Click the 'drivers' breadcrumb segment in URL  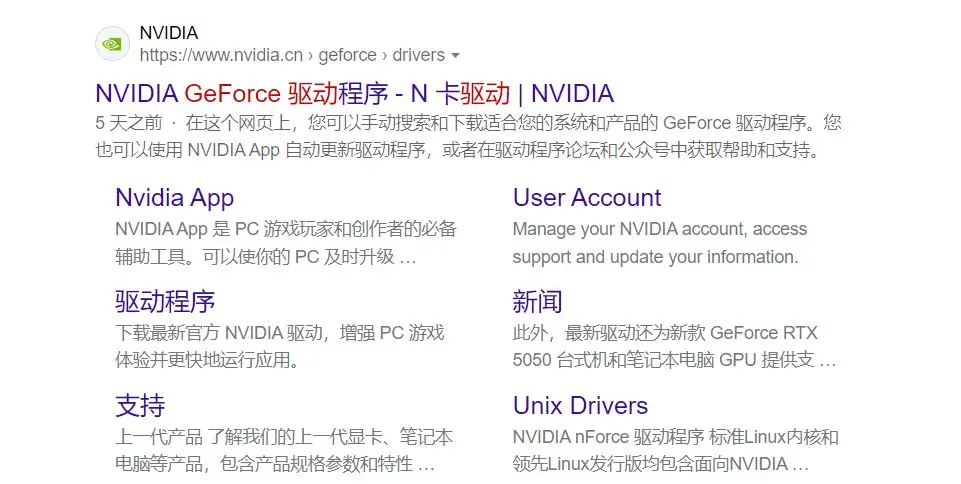pyautogui.click(x=418, y=55)
